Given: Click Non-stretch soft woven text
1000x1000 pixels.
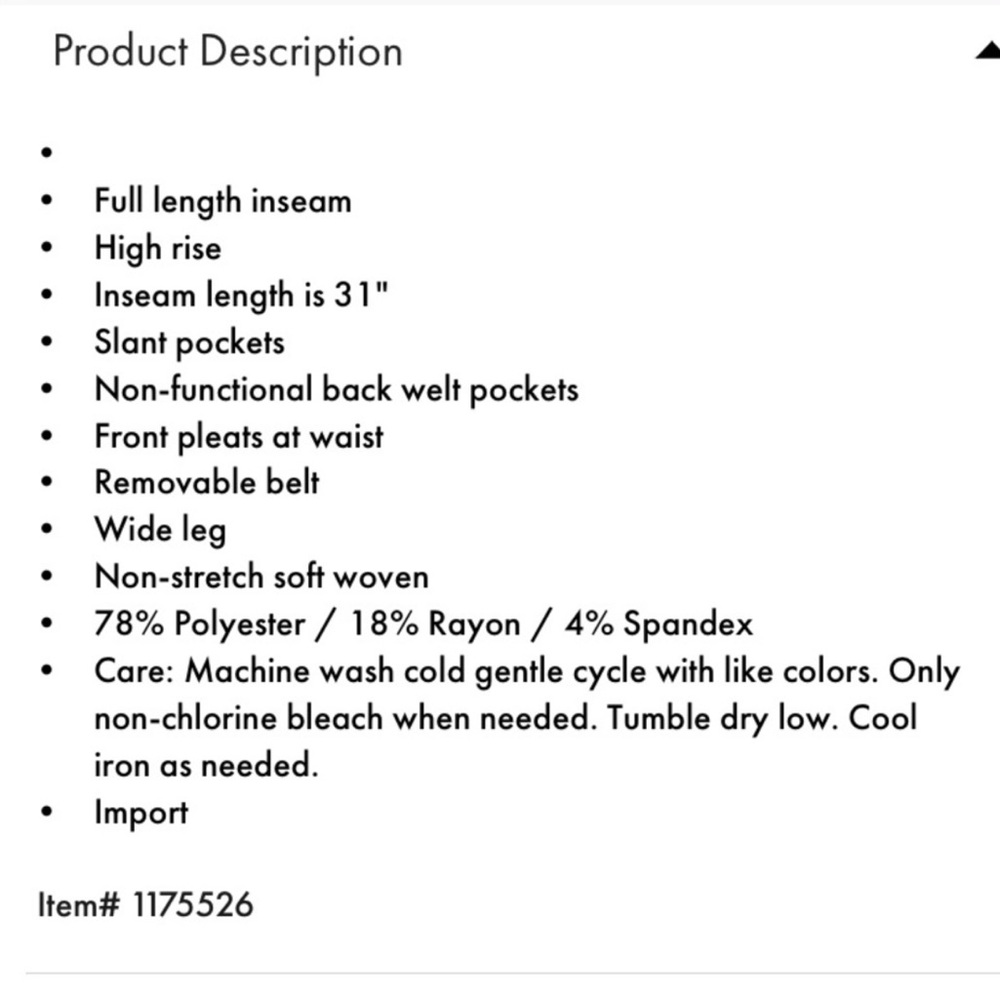Looking at the screenshot, I should pos(261,577).
